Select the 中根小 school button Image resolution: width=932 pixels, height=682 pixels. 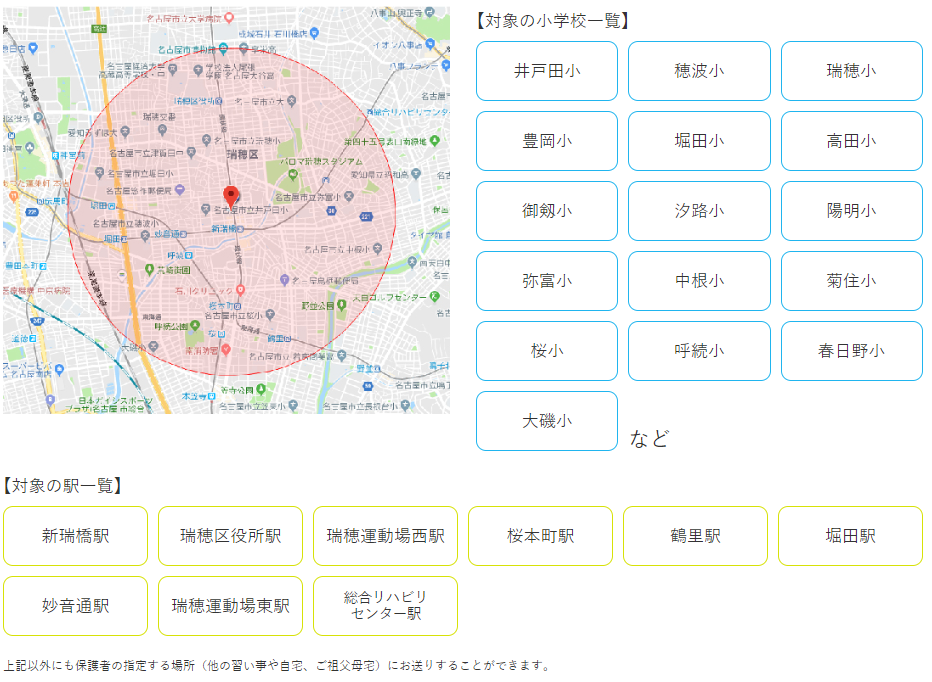point(699,281)
